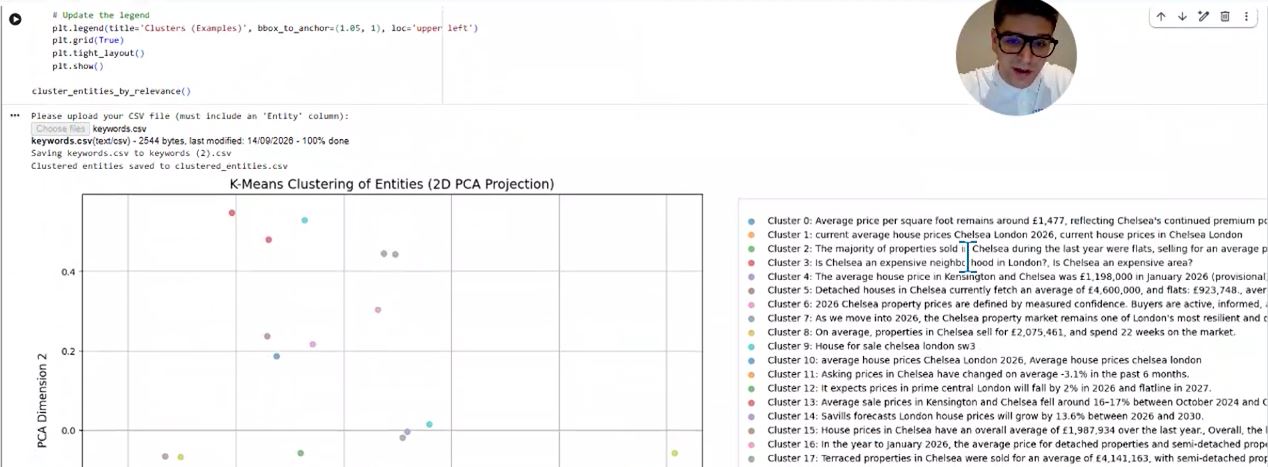Delete the cell using the trash icon
Viewport: 1268px width, 467px height.
[x=1225, y=17]
